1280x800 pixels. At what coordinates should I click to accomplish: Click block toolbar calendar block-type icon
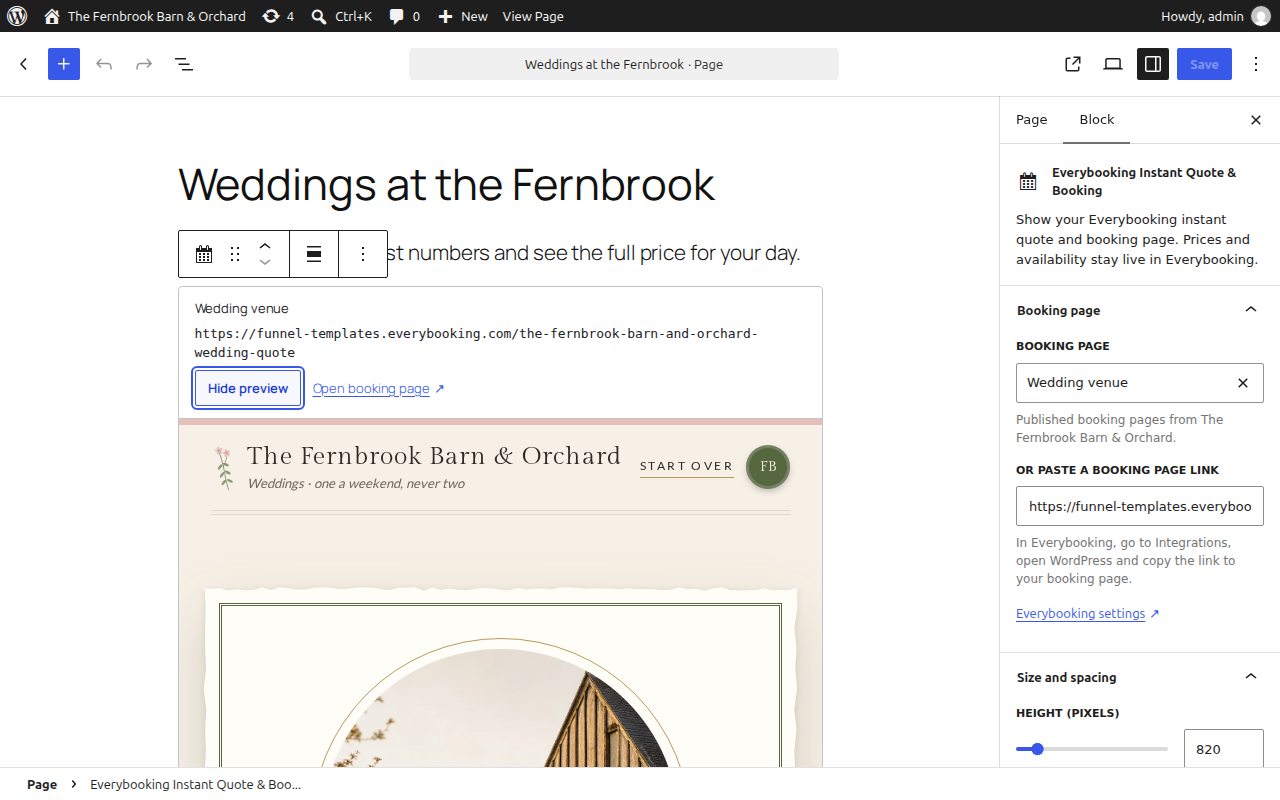(x=204, y=254)
